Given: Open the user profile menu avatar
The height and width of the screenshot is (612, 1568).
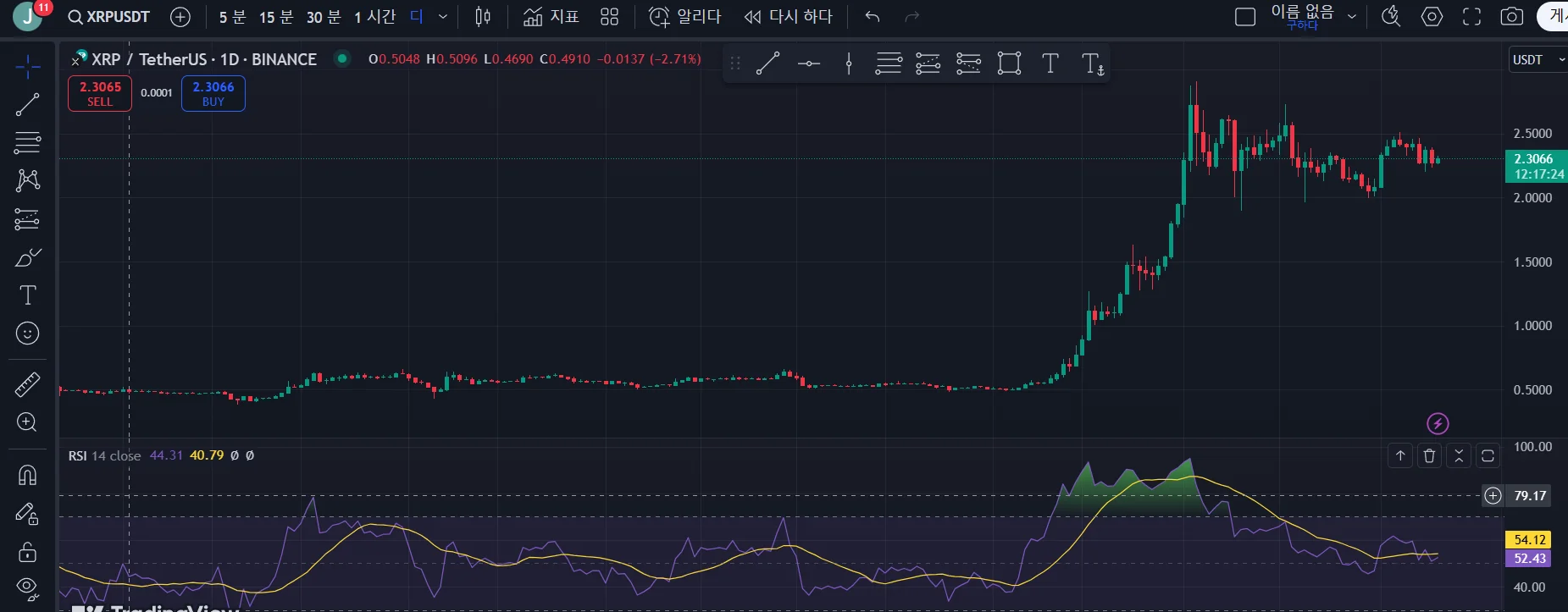Looking at the screenshot, I should 28,16.
